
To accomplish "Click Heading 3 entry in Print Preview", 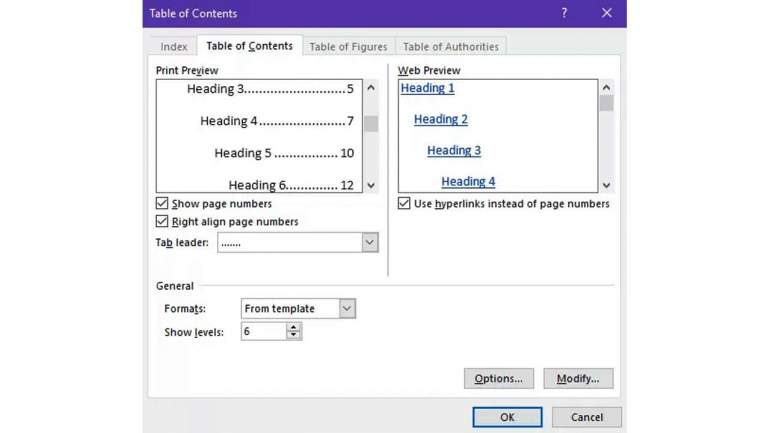I will [270, 89].
